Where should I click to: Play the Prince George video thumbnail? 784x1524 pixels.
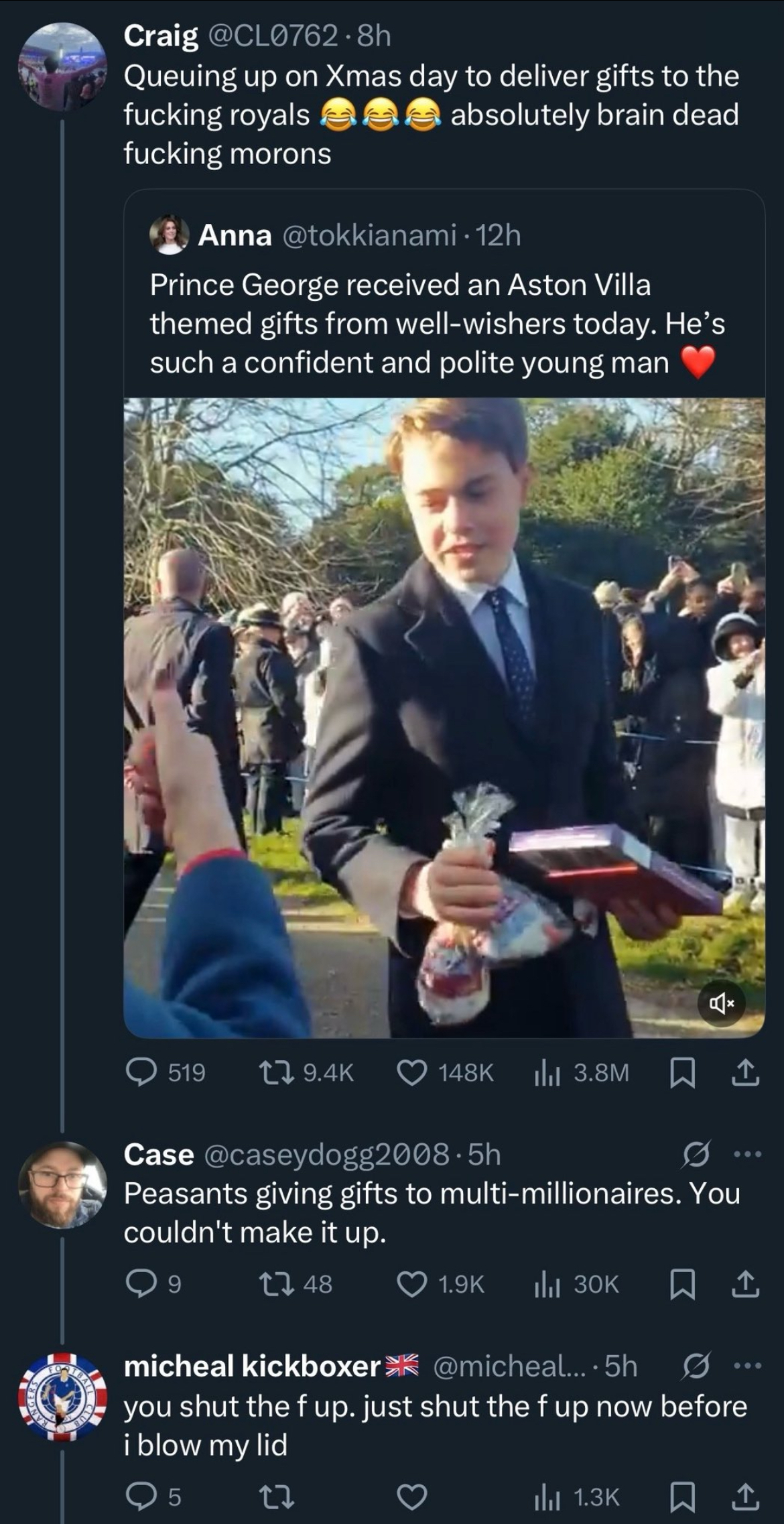click(444, 717)
